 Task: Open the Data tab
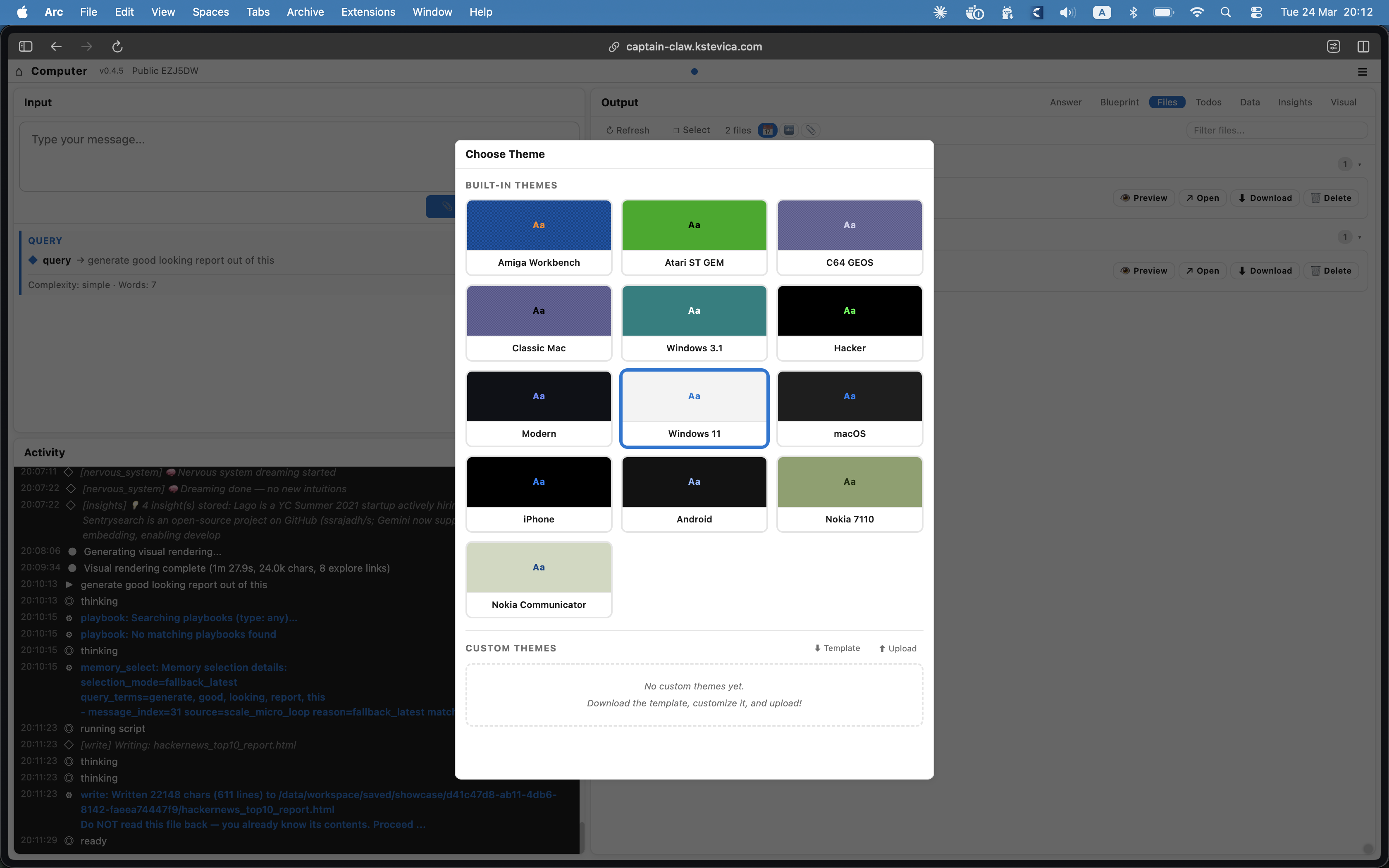tap(1250, 102)
